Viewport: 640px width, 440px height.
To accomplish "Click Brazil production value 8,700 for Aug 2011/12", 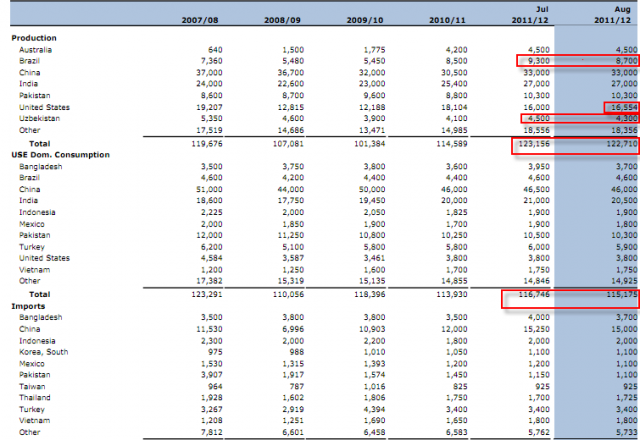I will [626, 61].
